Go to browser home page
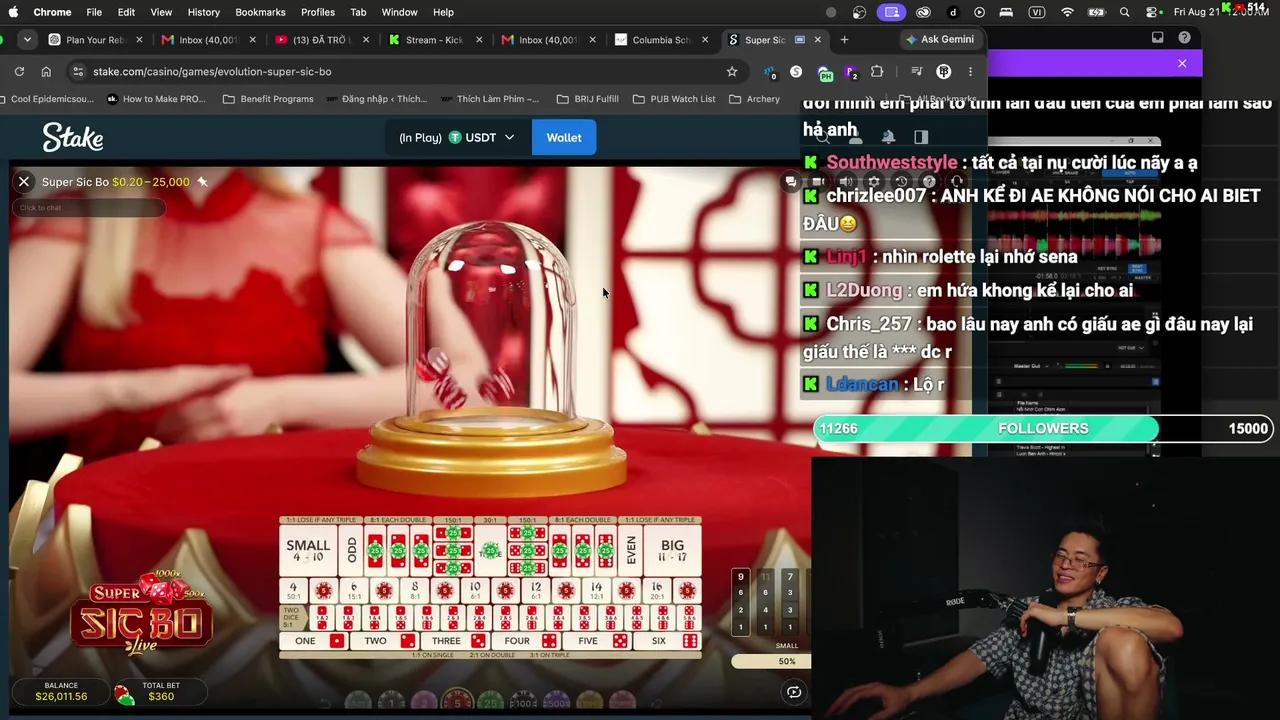 (x=46, y=71)
